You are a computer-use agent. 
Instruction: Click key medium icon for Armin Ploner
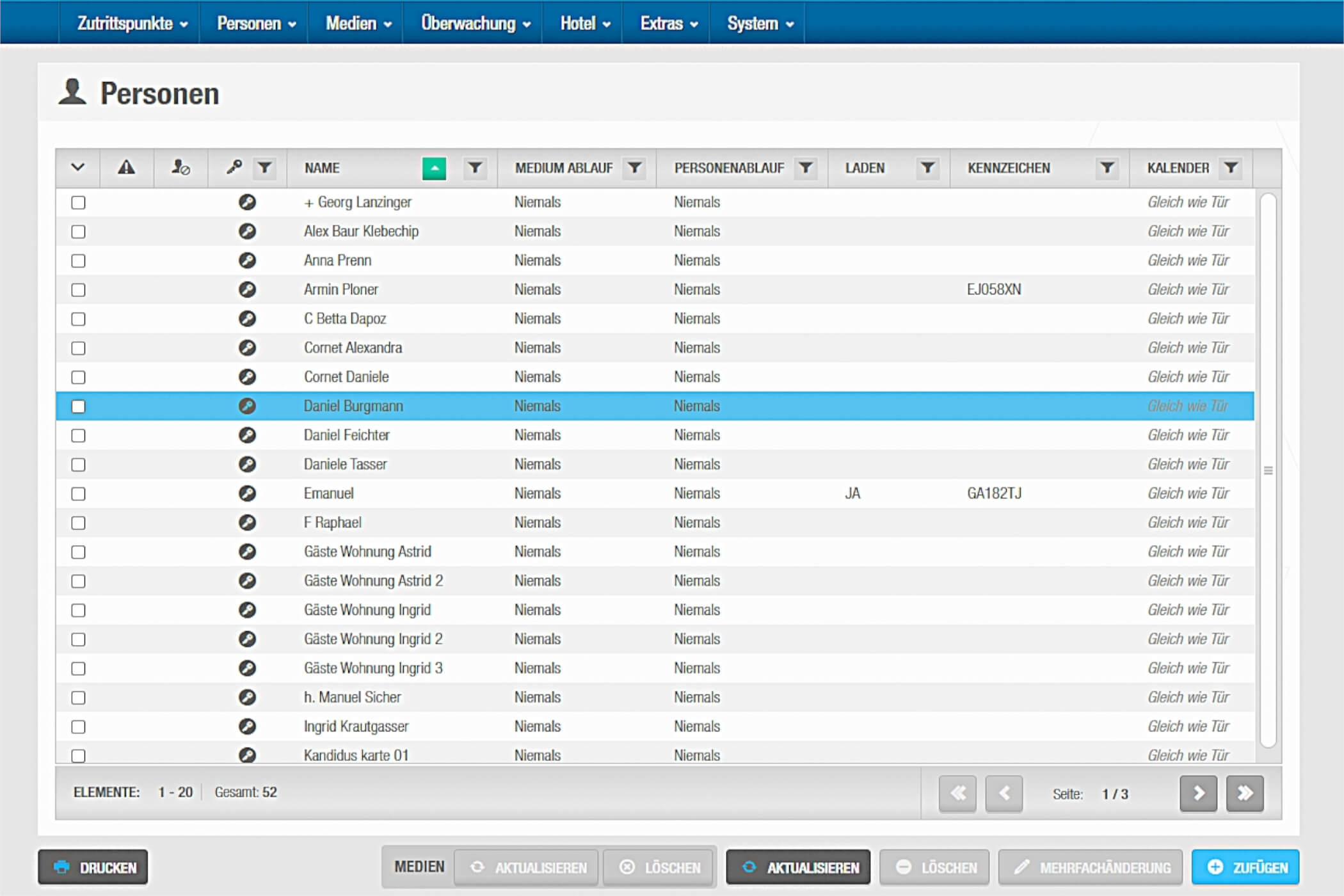point(247,290)
